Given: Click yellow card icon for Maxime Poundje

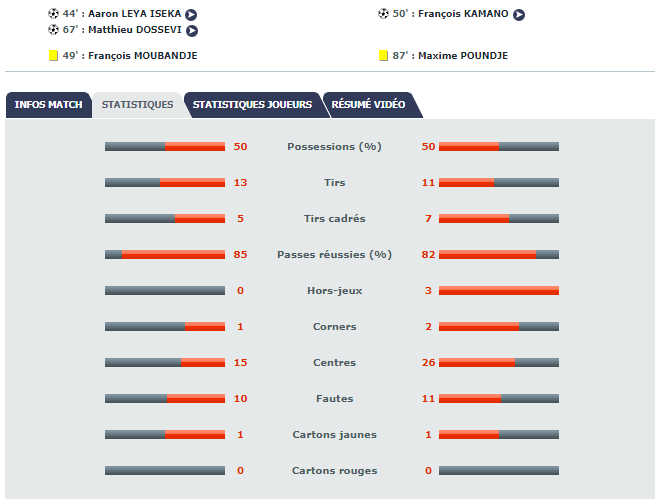Looking at the screenshot, I should coord(384,56).
